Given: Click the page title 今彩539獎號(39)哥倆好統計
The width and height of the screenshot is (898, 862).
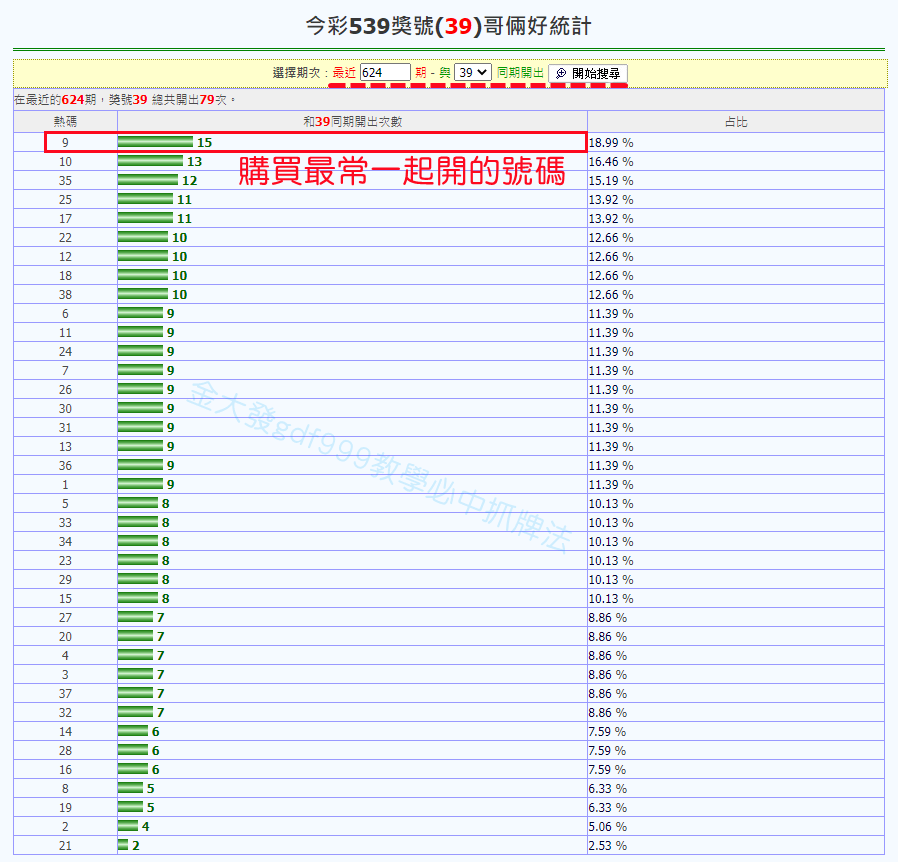Looking at the screenshot, I should point(448,26).
